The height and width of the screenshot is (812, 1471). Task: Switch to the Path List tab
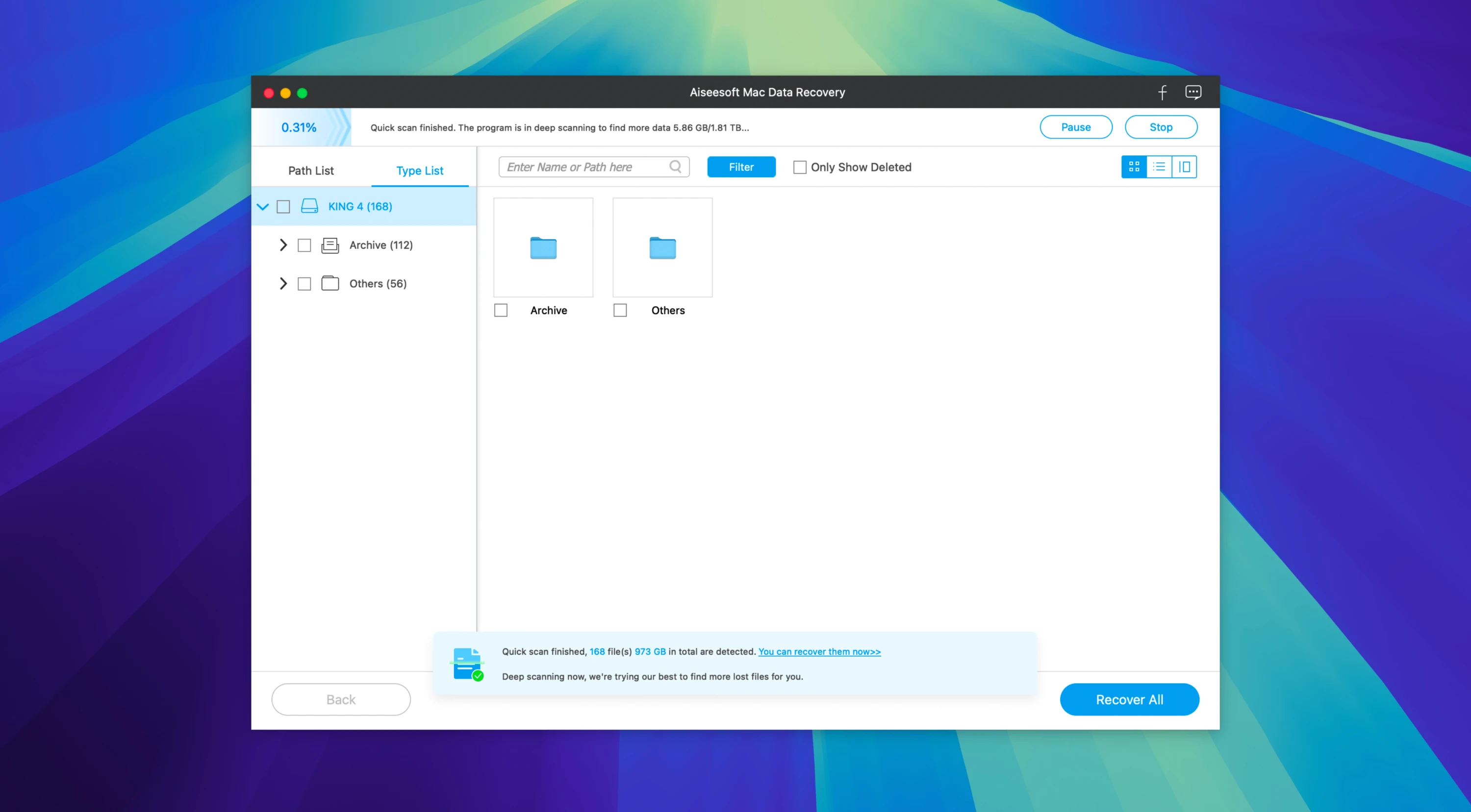pyautogui.click(x=311, y=170)
